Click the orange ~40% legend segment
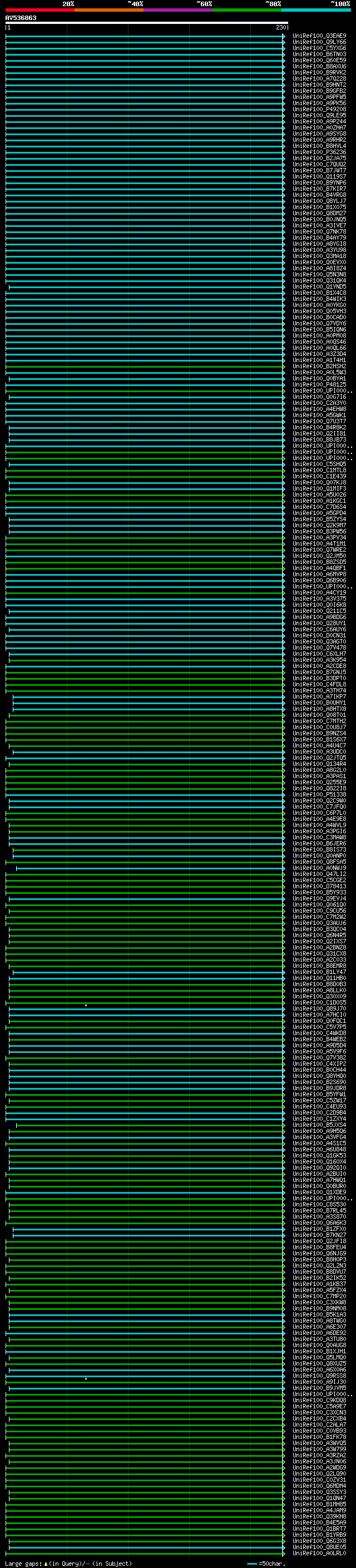This screenshot has width=356, height=1568. pos(109,10)
